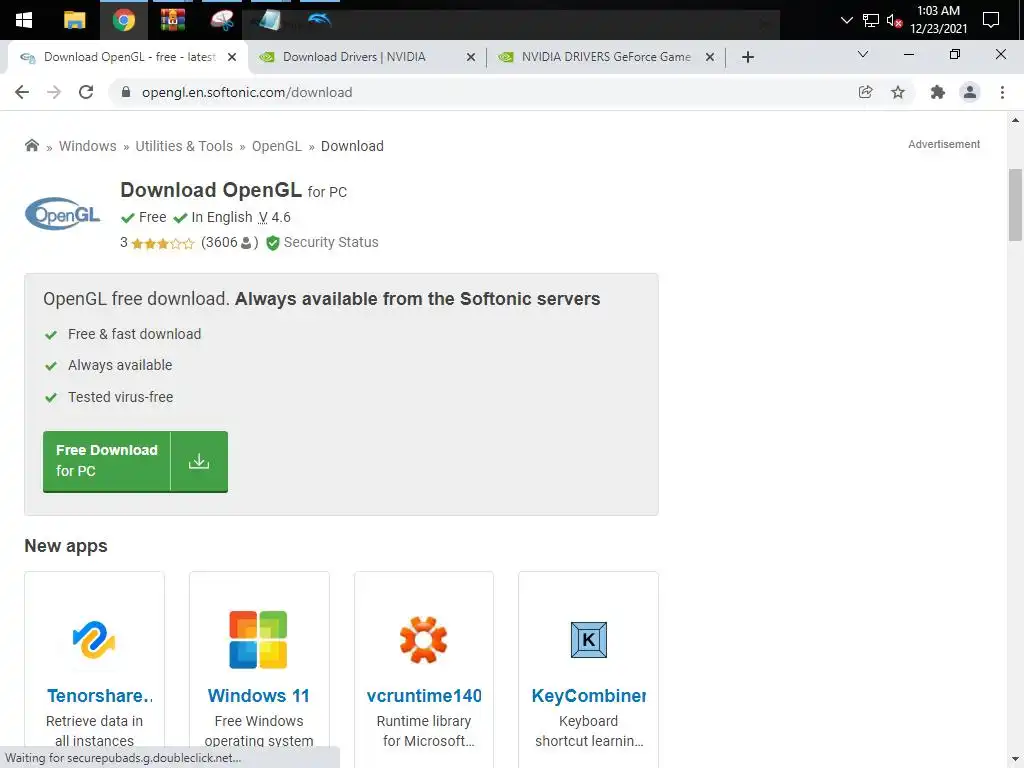Click 'Free & fast download' text
Image resolution: width=1024 pixels, height=768 pixels.
click(x=135, y=334)
